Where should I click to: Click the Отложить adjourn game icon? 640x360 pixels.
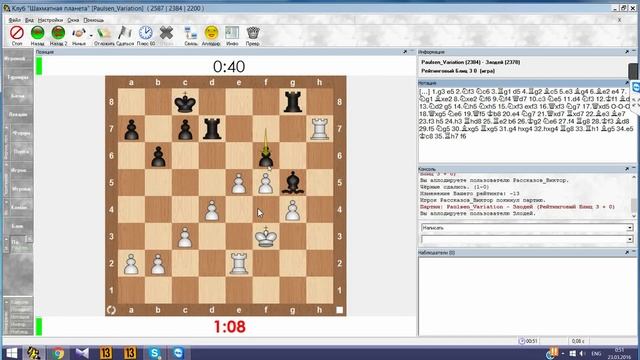pos(104,33)
